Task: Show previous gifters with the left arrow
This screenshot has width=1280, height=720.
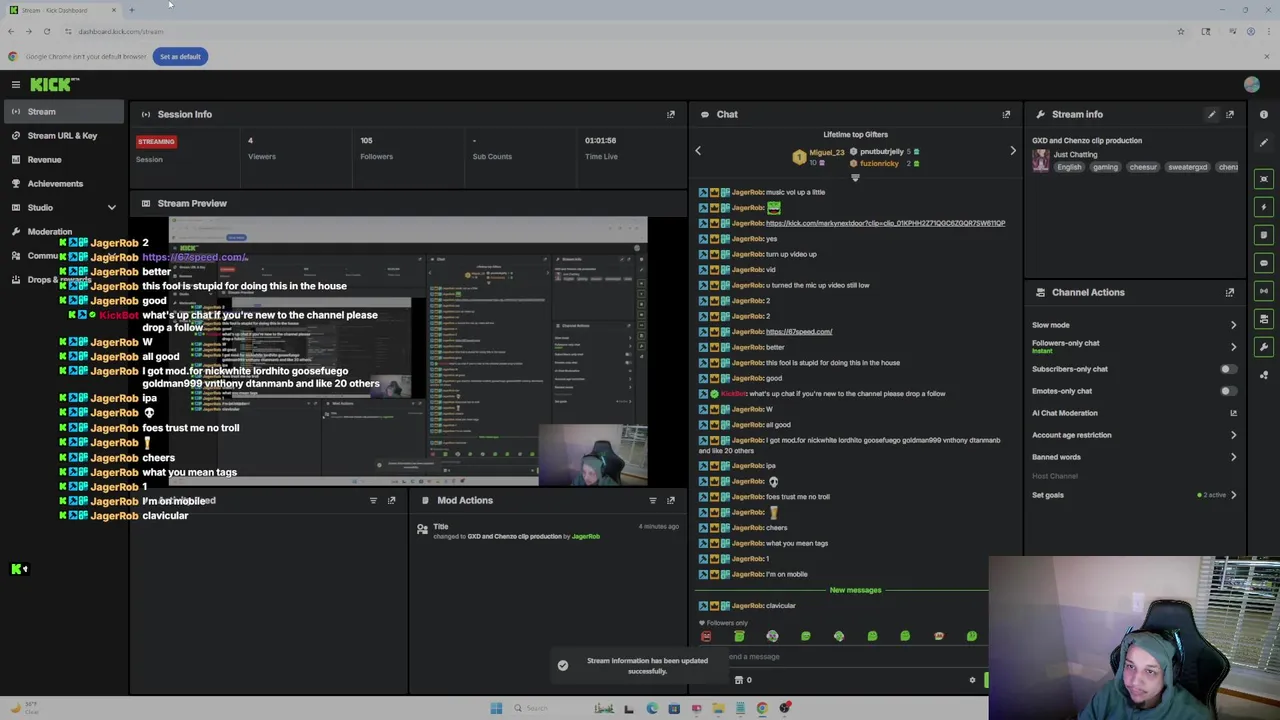Action: [x=698, y=151]
